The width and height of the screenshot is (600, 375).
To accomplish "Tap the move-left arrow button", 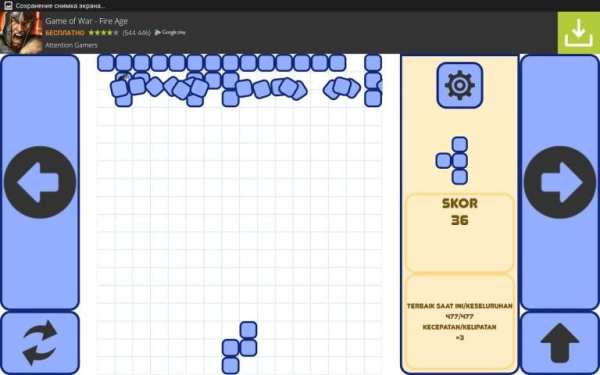I will [40, 182].
